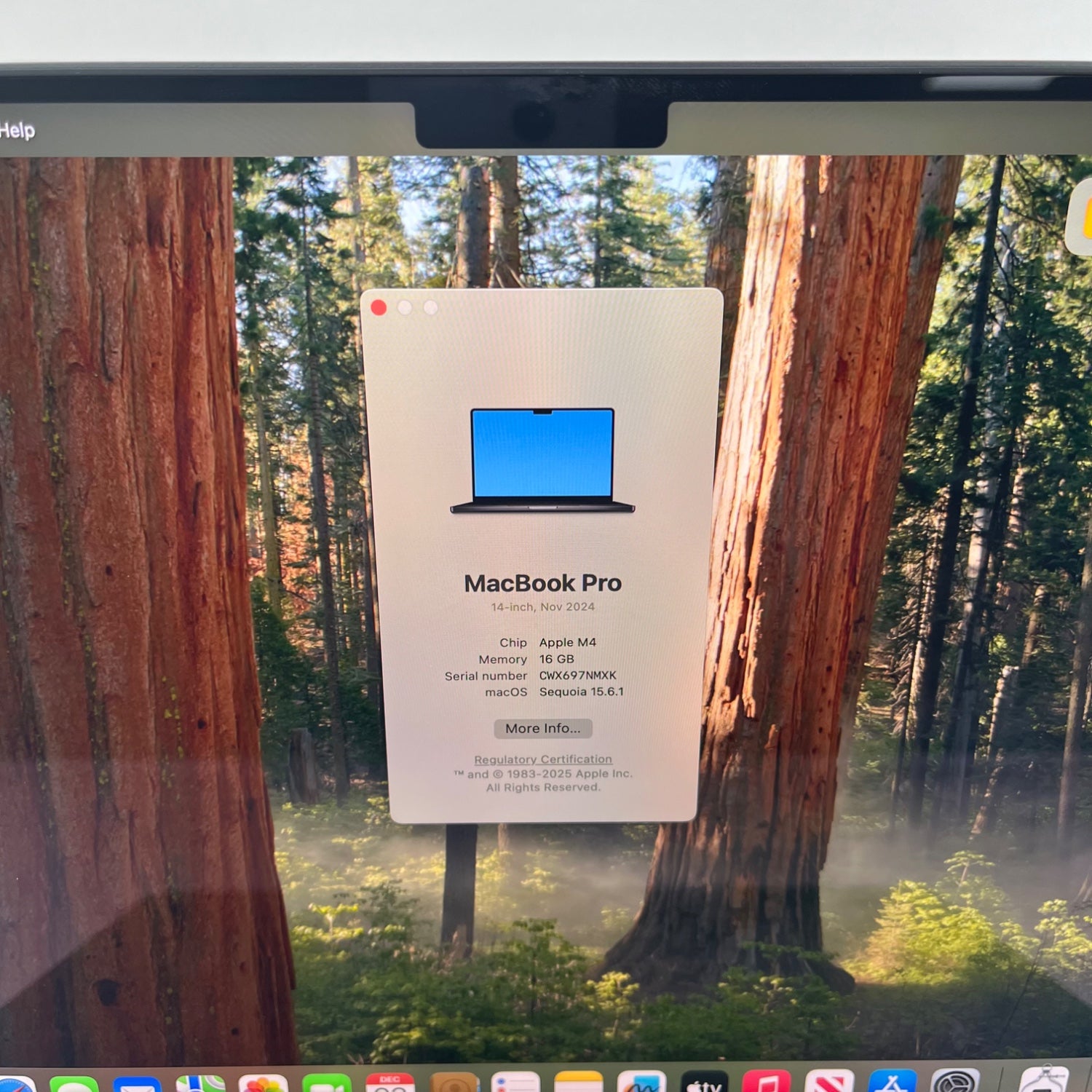Close the About This Mac window
This screenshot has width=1092, height=1092.
coord(379,308)
